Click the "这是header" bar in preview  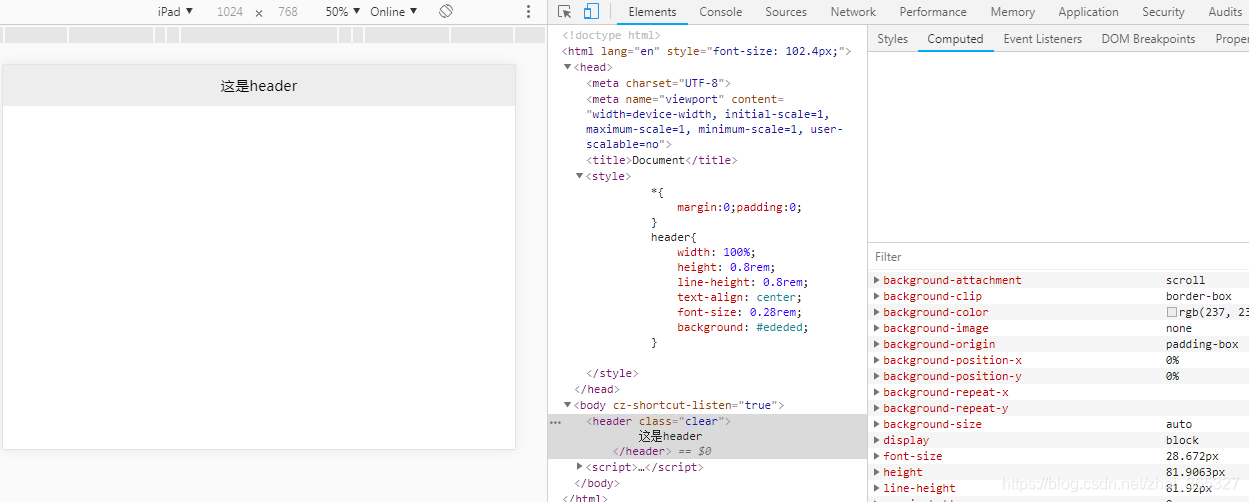(259, 86)
